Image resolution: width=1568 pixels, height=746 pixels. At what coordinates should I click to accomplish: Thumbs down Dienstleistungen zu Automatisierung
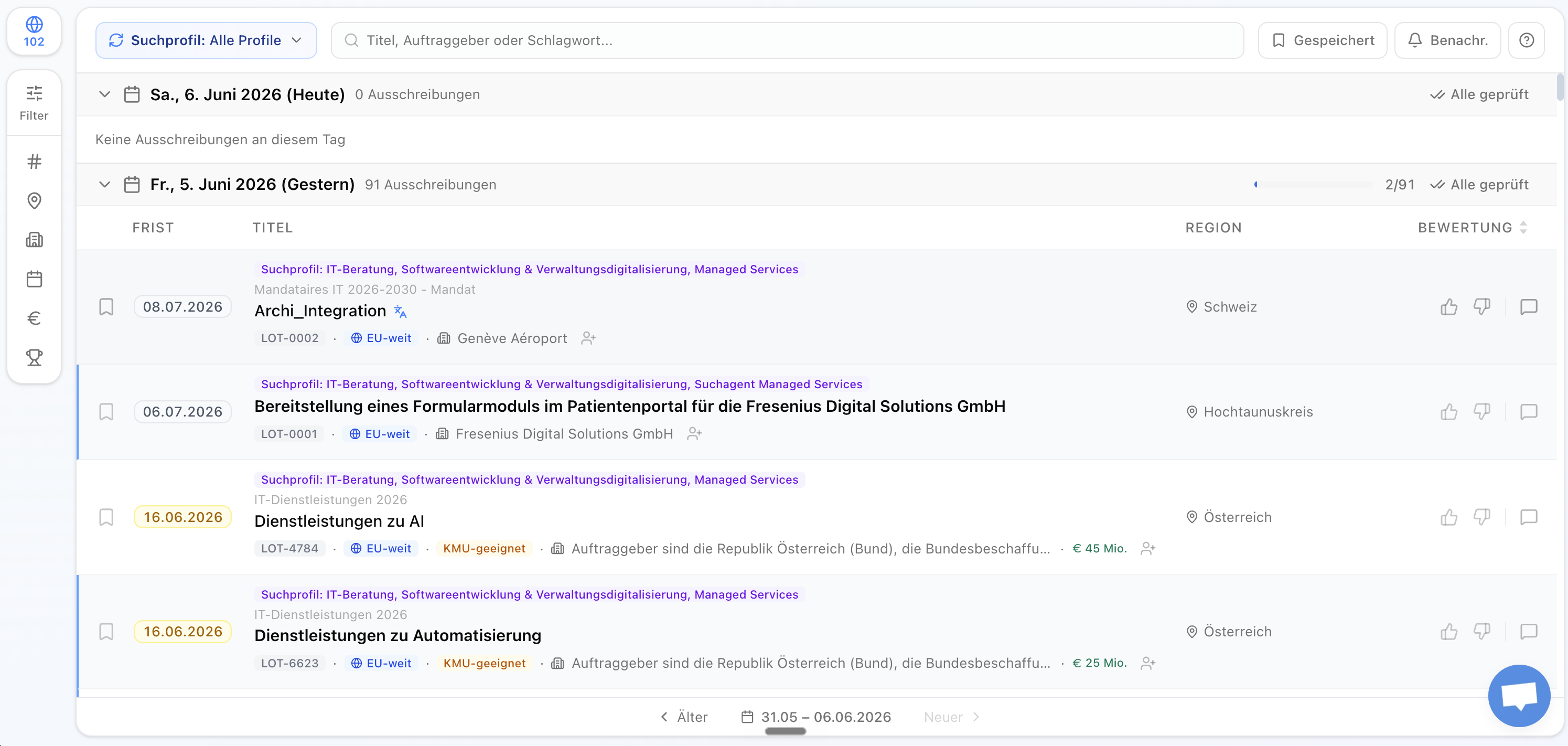pyautogui.click(x=1481, y=632)
